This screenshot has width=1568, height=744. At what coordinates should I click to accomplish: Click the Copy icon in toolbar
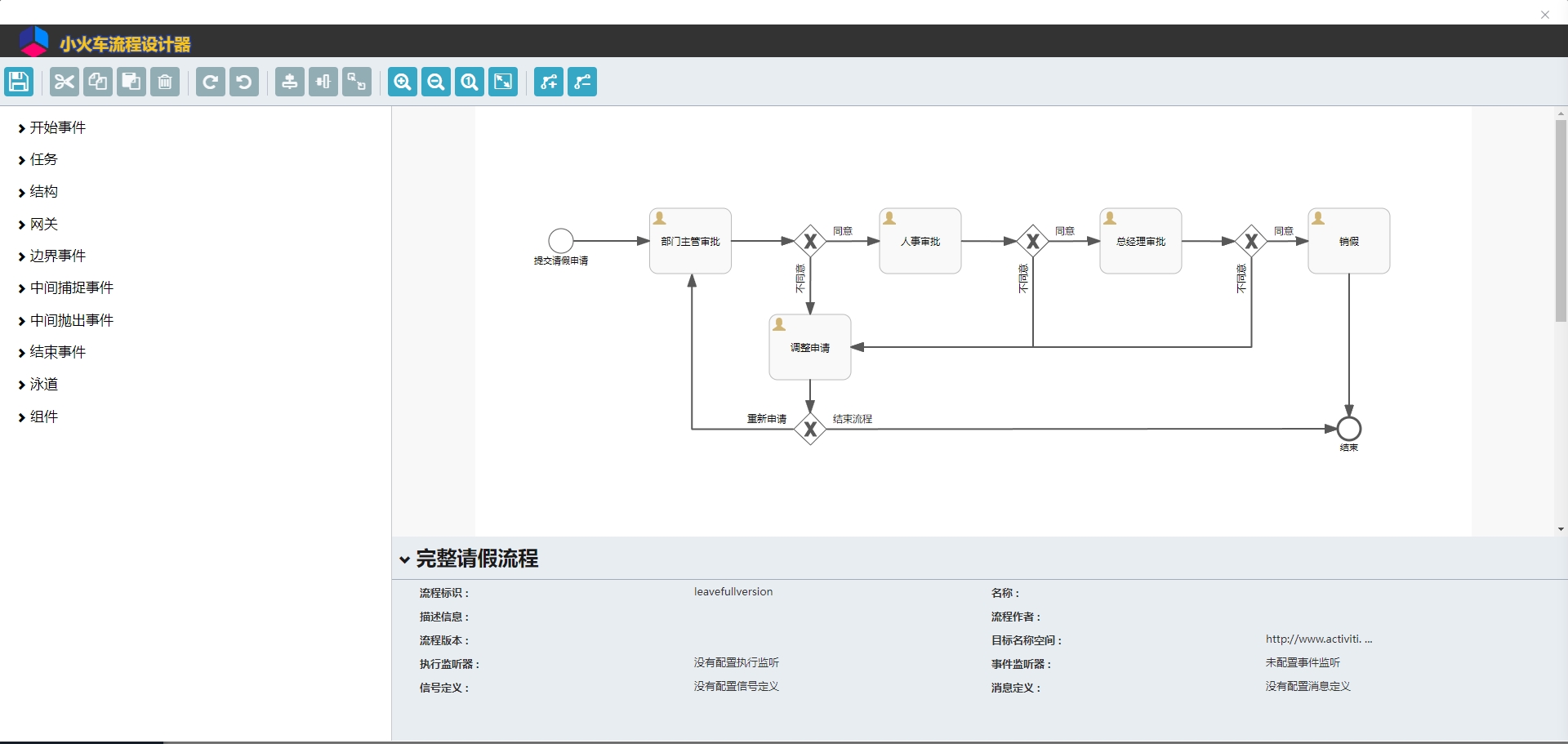tap(98, 82)
